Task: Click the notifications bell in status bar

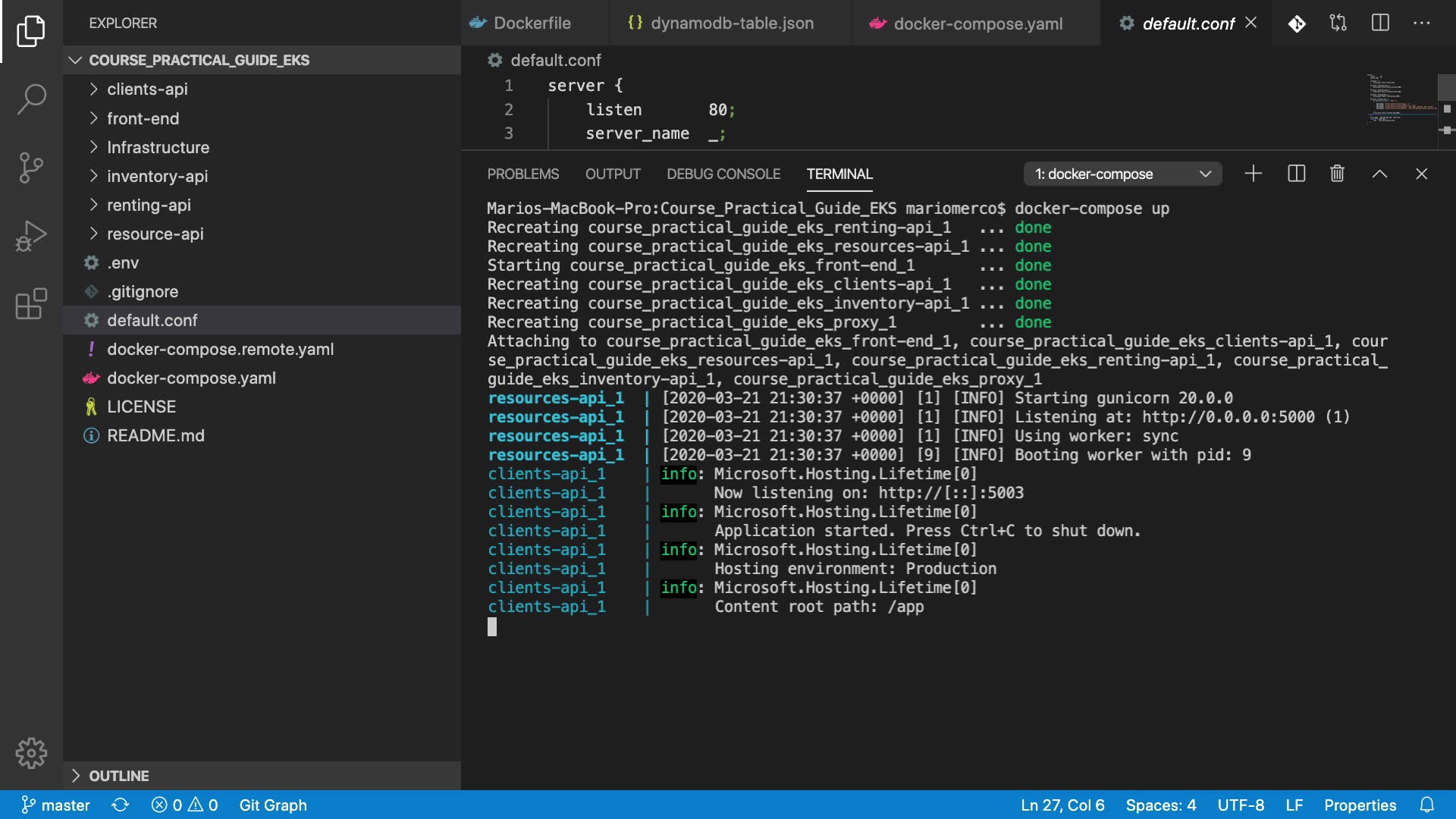Action: [1426, 805]
